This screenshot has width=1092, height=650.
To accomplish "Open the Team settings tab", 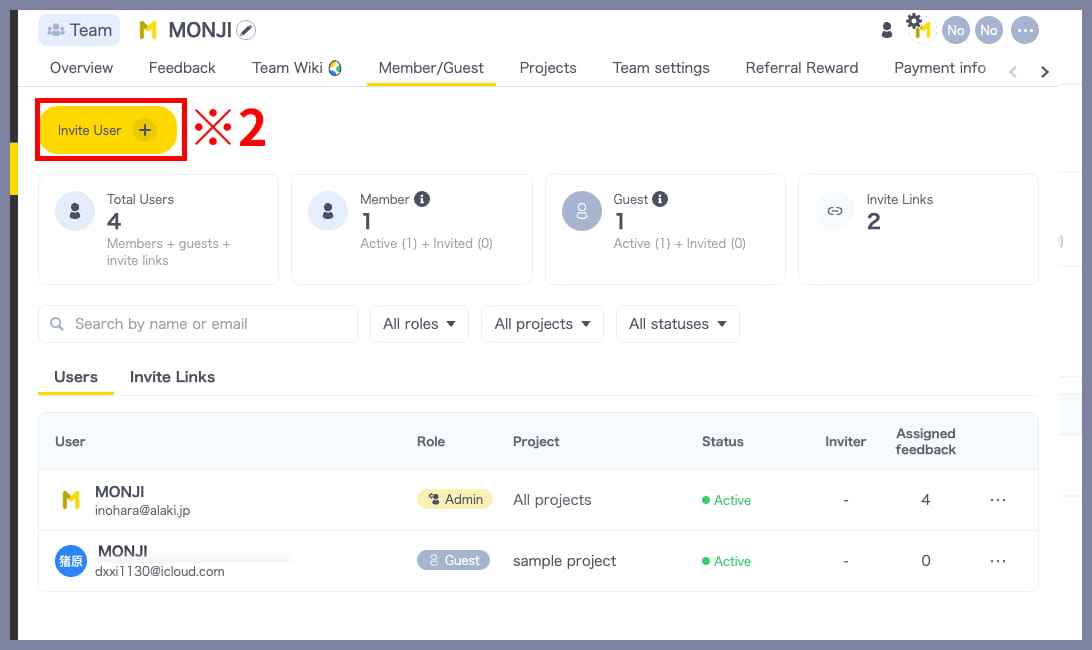I will pos(661,68).
